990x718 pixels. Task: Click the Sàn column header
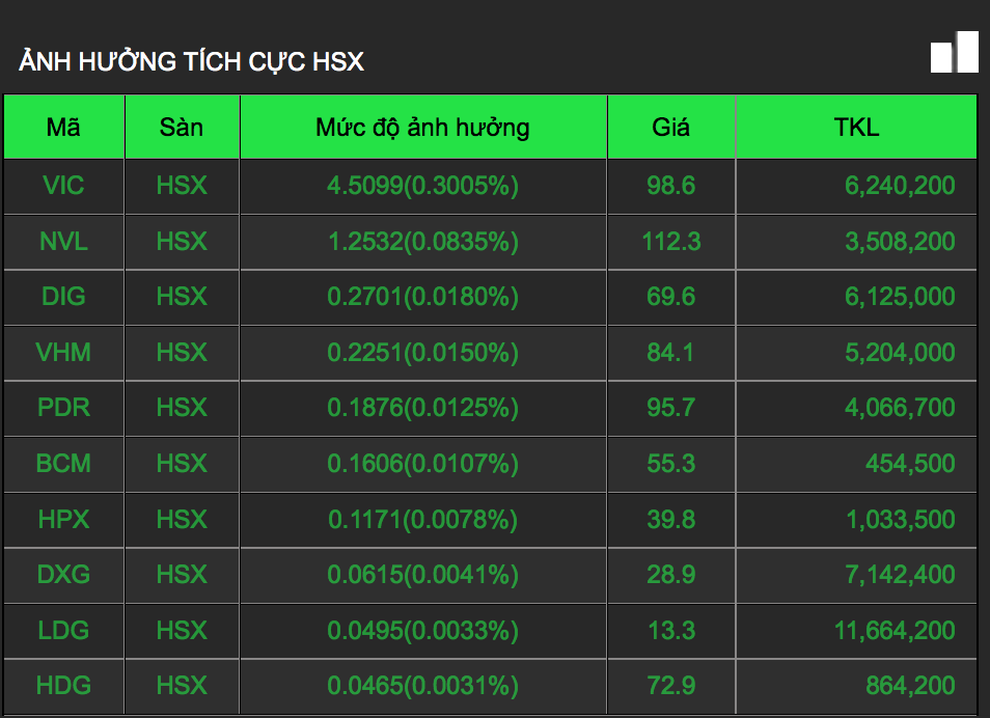(x=181, y=128)
